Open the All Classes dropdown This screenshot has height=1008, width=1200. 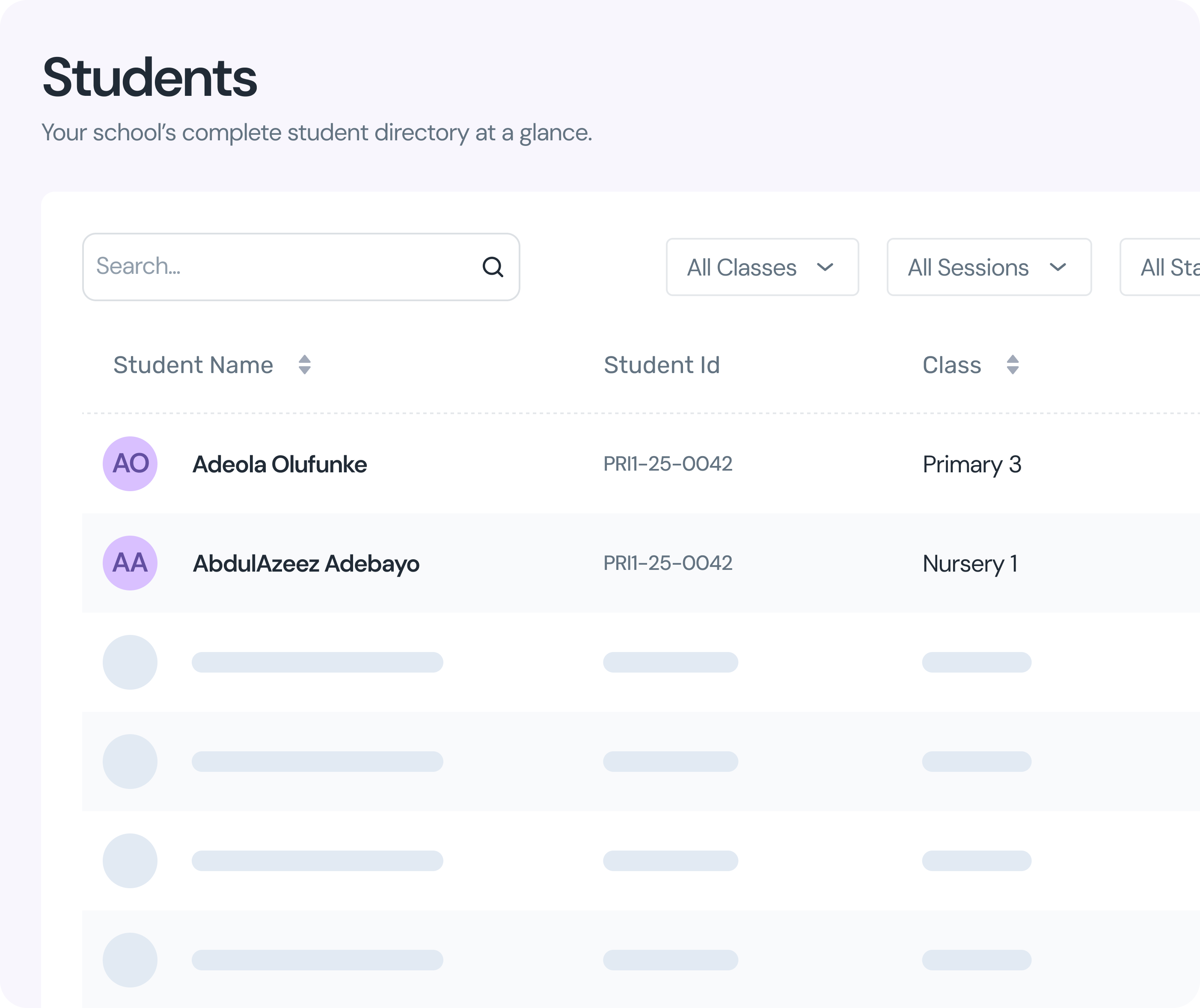click(762, 267)
